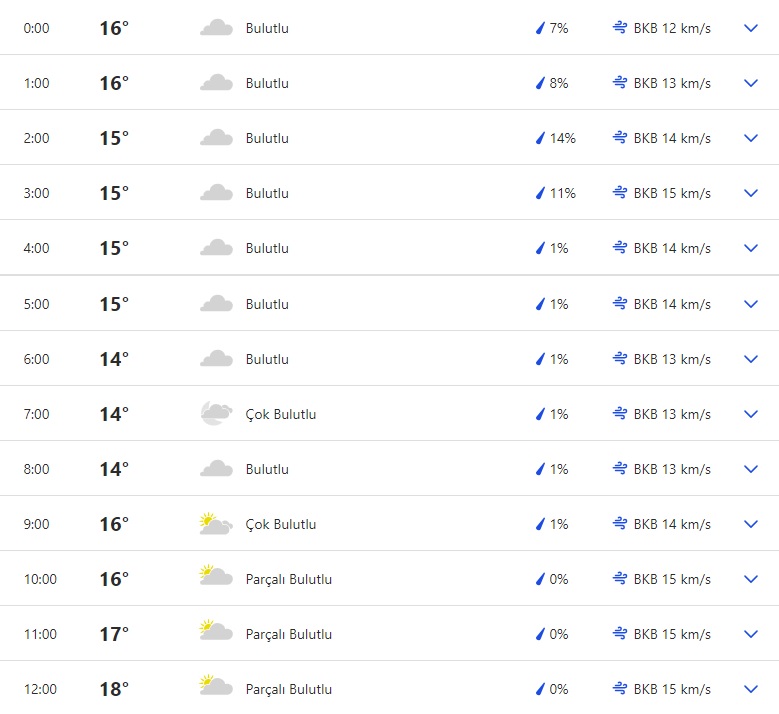Click the cloud icon in the 5:00 row
779x714 pixels.
point(216,304)
